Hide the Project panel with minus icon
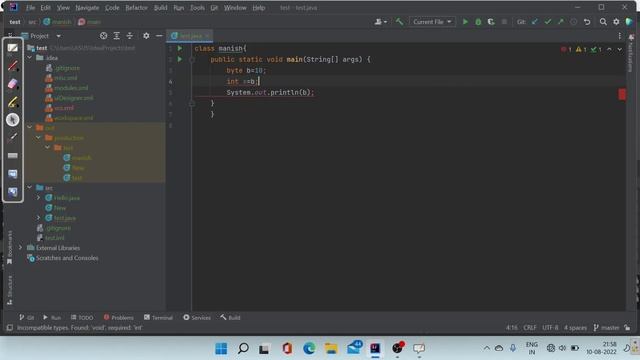The height and width of the screenshot is (360, 640). (159, 36)
